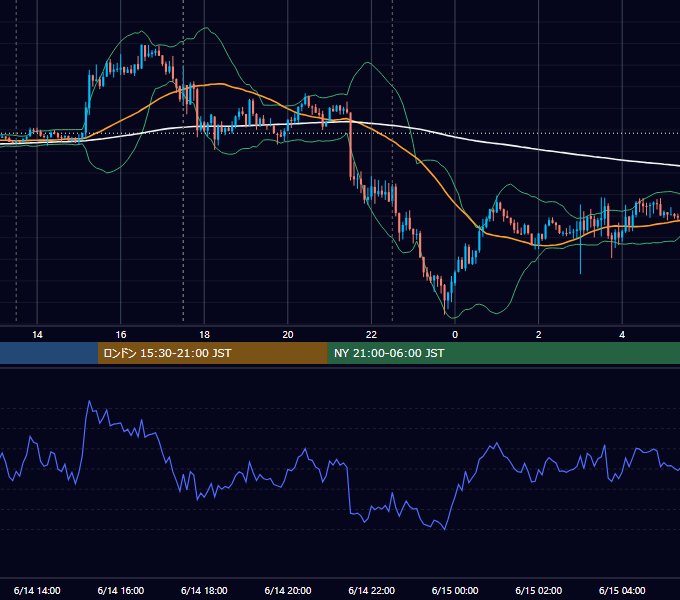
Task: Click the 6/15 00:00 date label
Action: coord(455,590)
